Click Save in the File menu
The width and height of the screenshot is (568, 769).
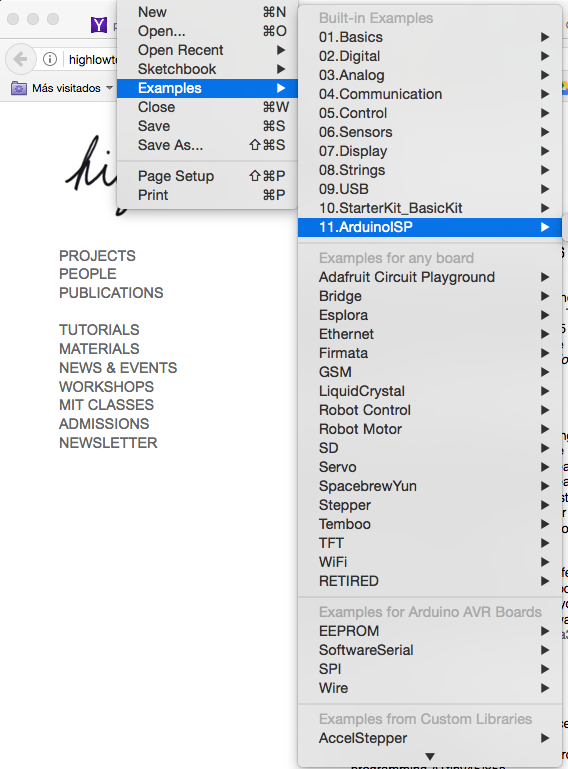(207, 126)
